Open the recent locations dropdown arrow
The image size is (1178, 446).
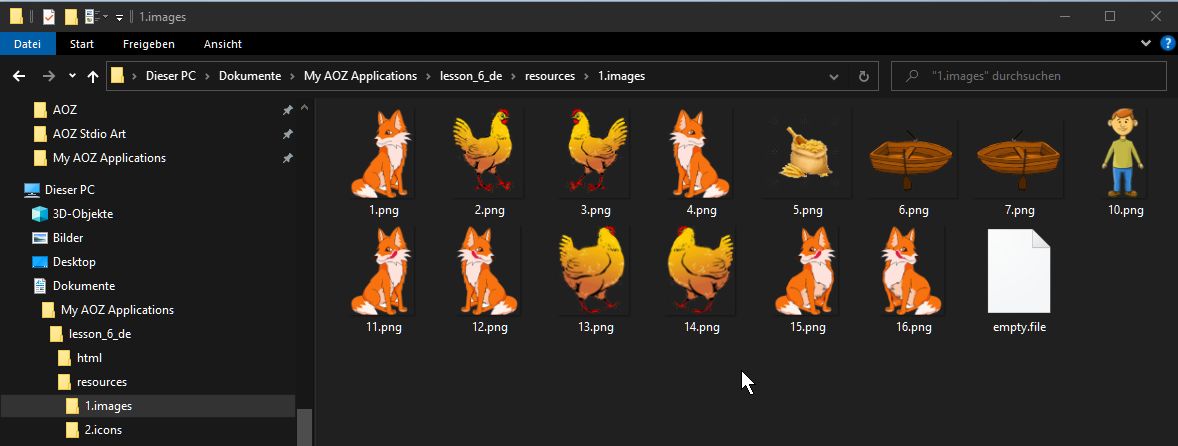click(72, 76)
